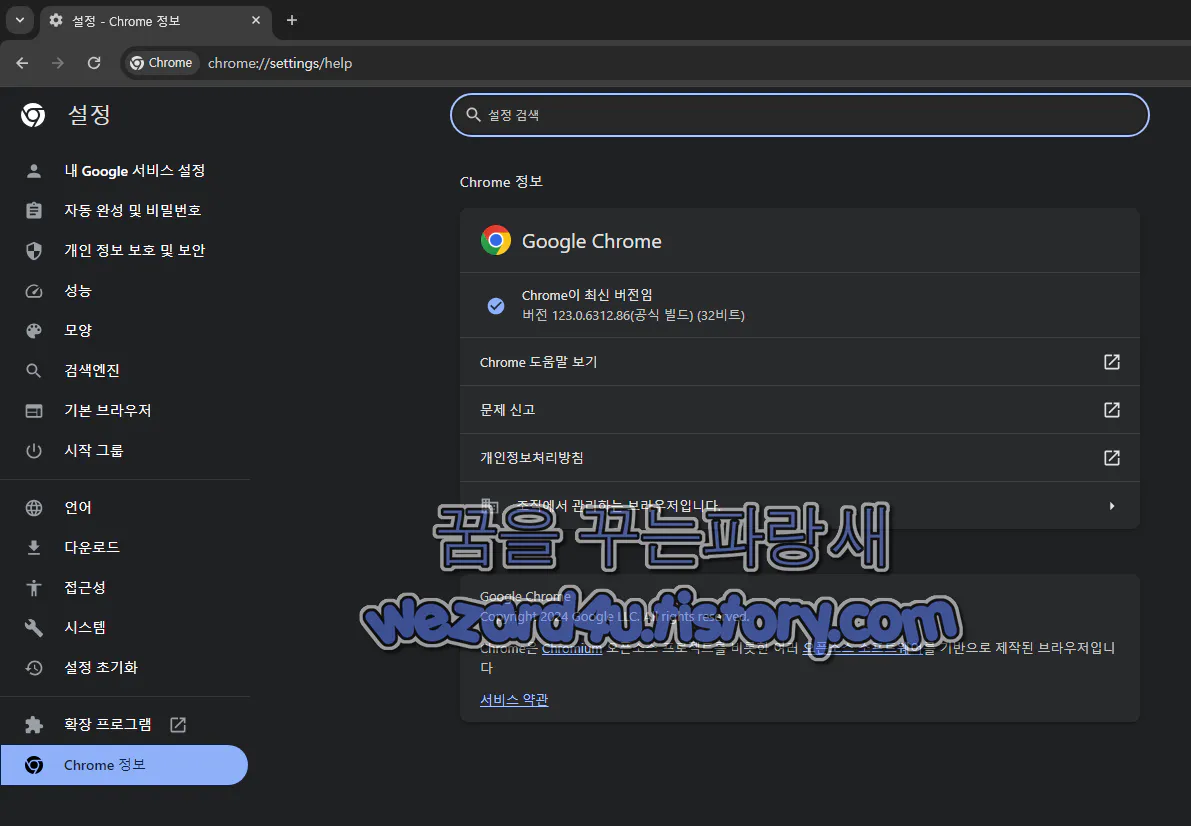Viewport: 1191px width, 826px height.
Task: Click external-link icon beside 확장 프로그램
Action: (178, 725)
